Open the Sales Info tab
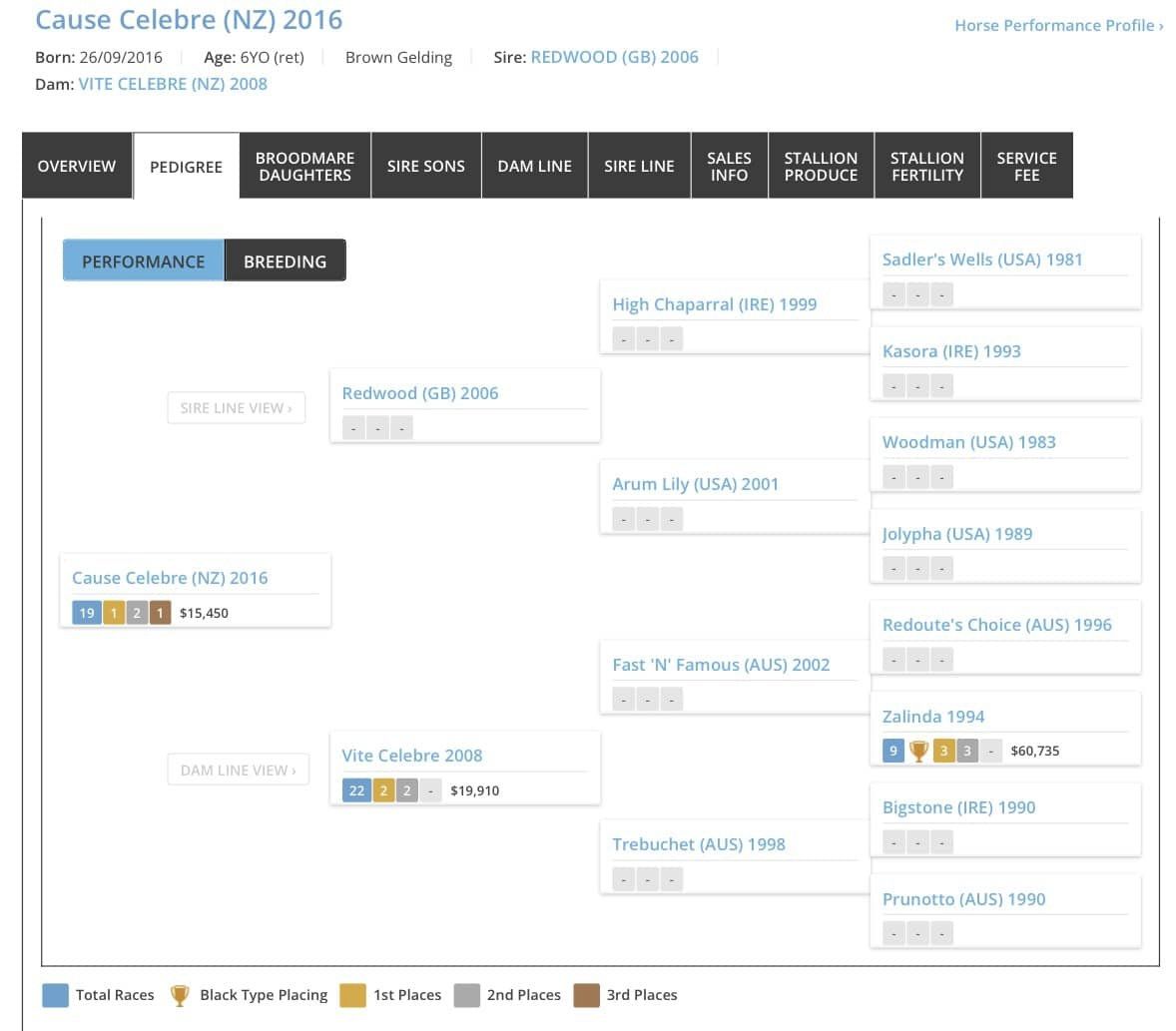Screen dimensions: 1176x1031 pyautogui.click(x=729, y=166)
